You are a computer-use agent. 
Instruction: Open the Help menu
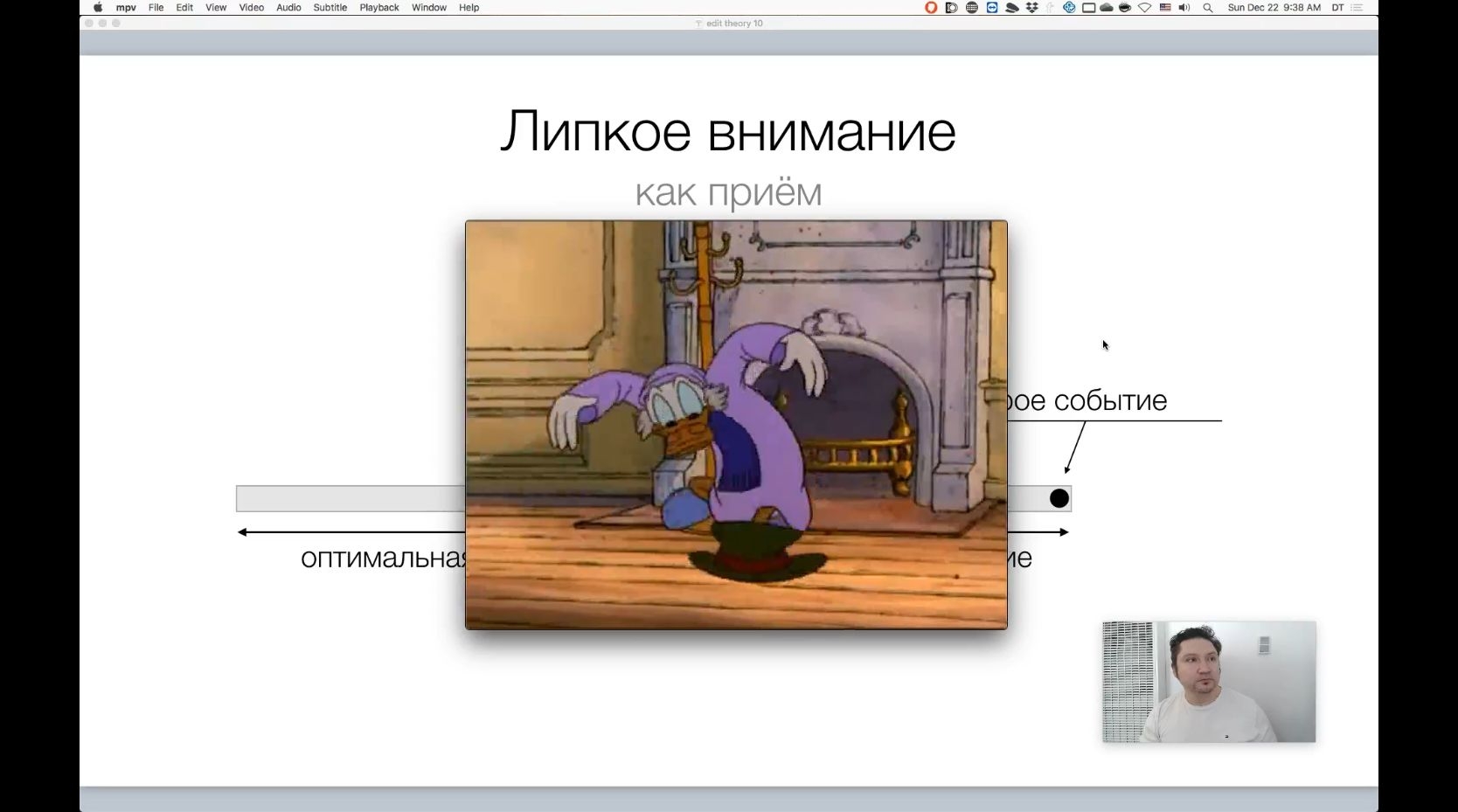pos(469,8)
